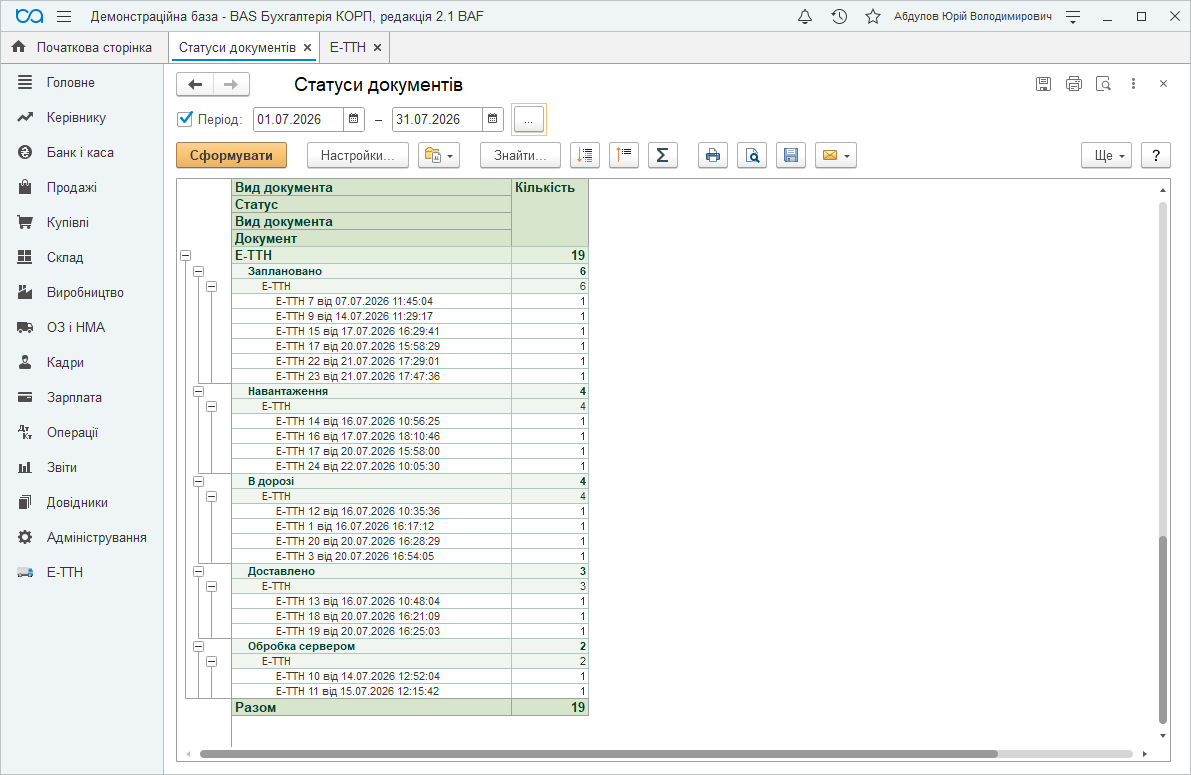Save report with diskette toolbar icon
This screenshot has width=1191, height=775.
pos(791,155)
